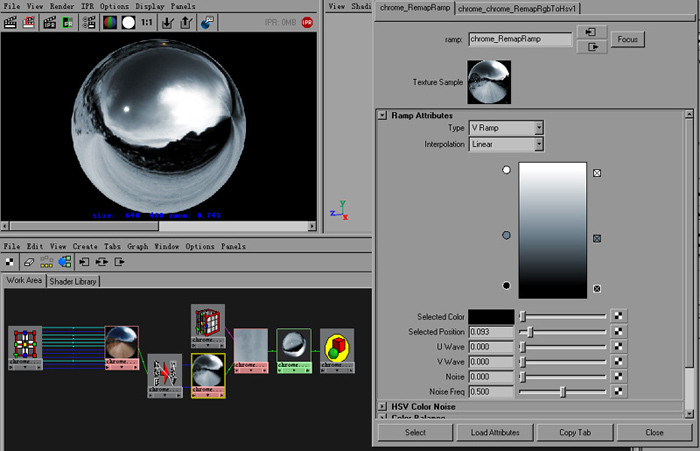
Task: Delete the top white ramp color entry
Action: 597,173
